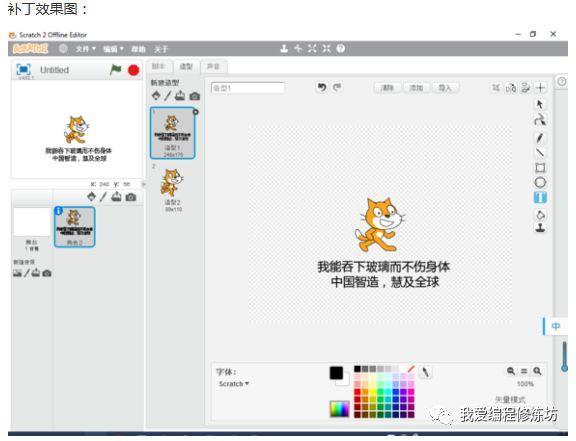This screenshot has width=576, height=441.
Task: Select the Reshape tool
Action: 540,120
